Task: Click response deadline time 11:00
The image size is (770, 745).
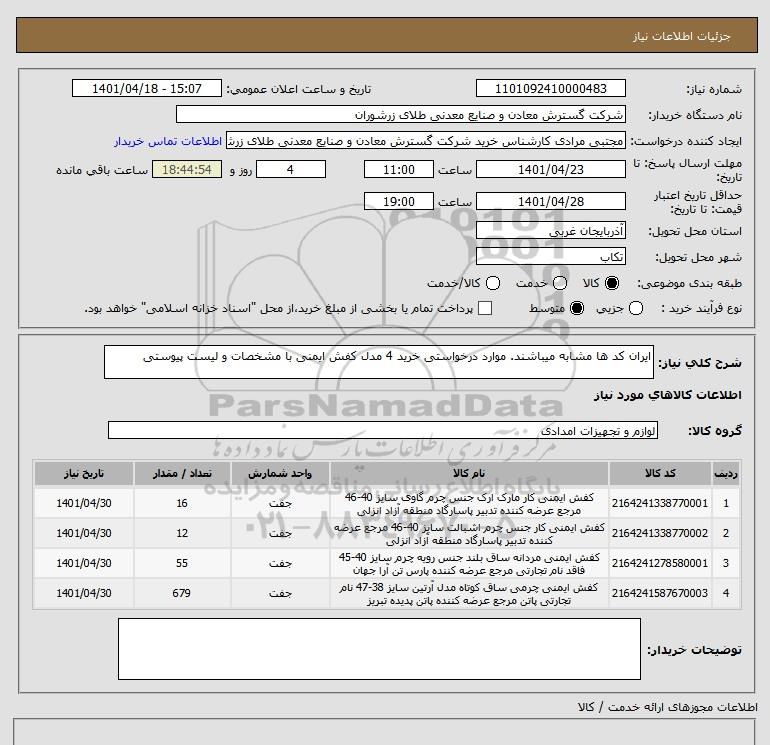Action: 399,169
